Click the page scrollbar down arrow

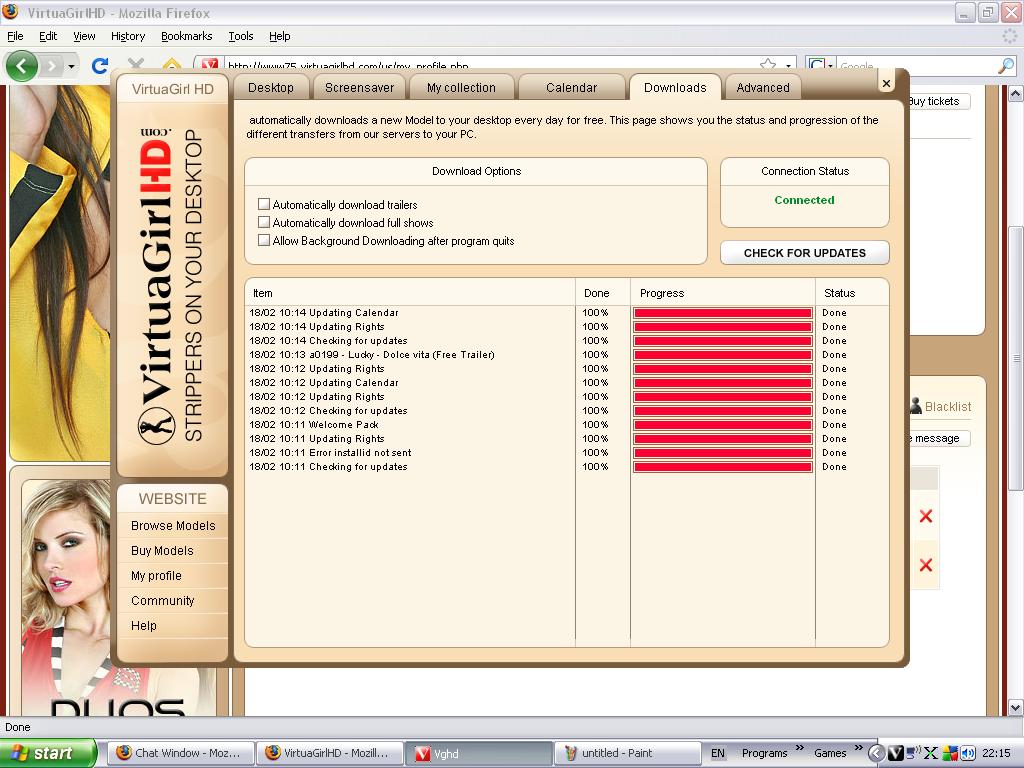1016,707
